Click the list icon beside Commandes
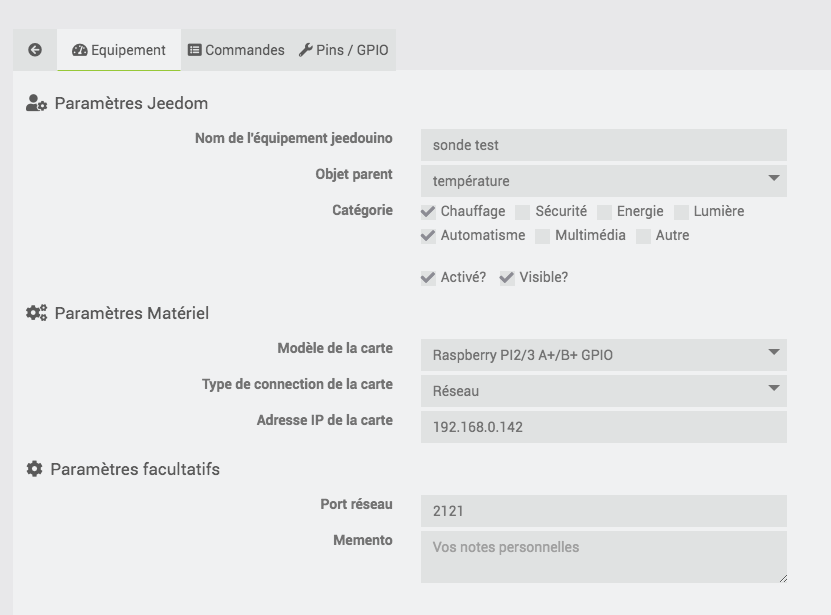Viewport: 831px width, 615px height. pyautogui.click(x=195, y=50)
